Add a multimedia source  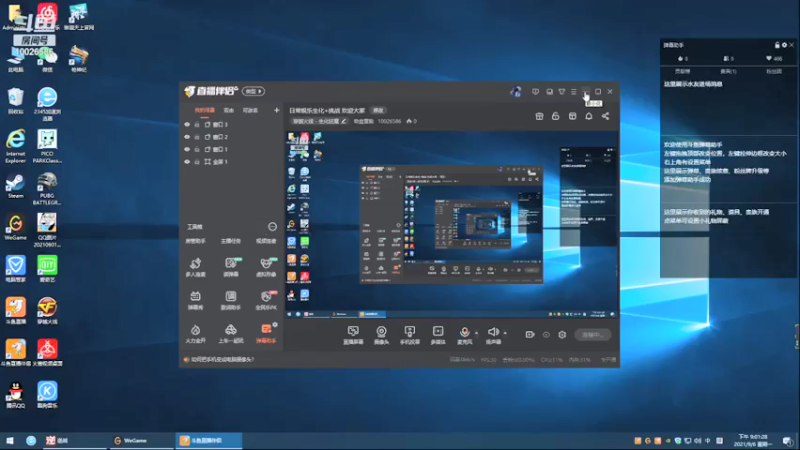pyautogui.click(x=438, y=335)
